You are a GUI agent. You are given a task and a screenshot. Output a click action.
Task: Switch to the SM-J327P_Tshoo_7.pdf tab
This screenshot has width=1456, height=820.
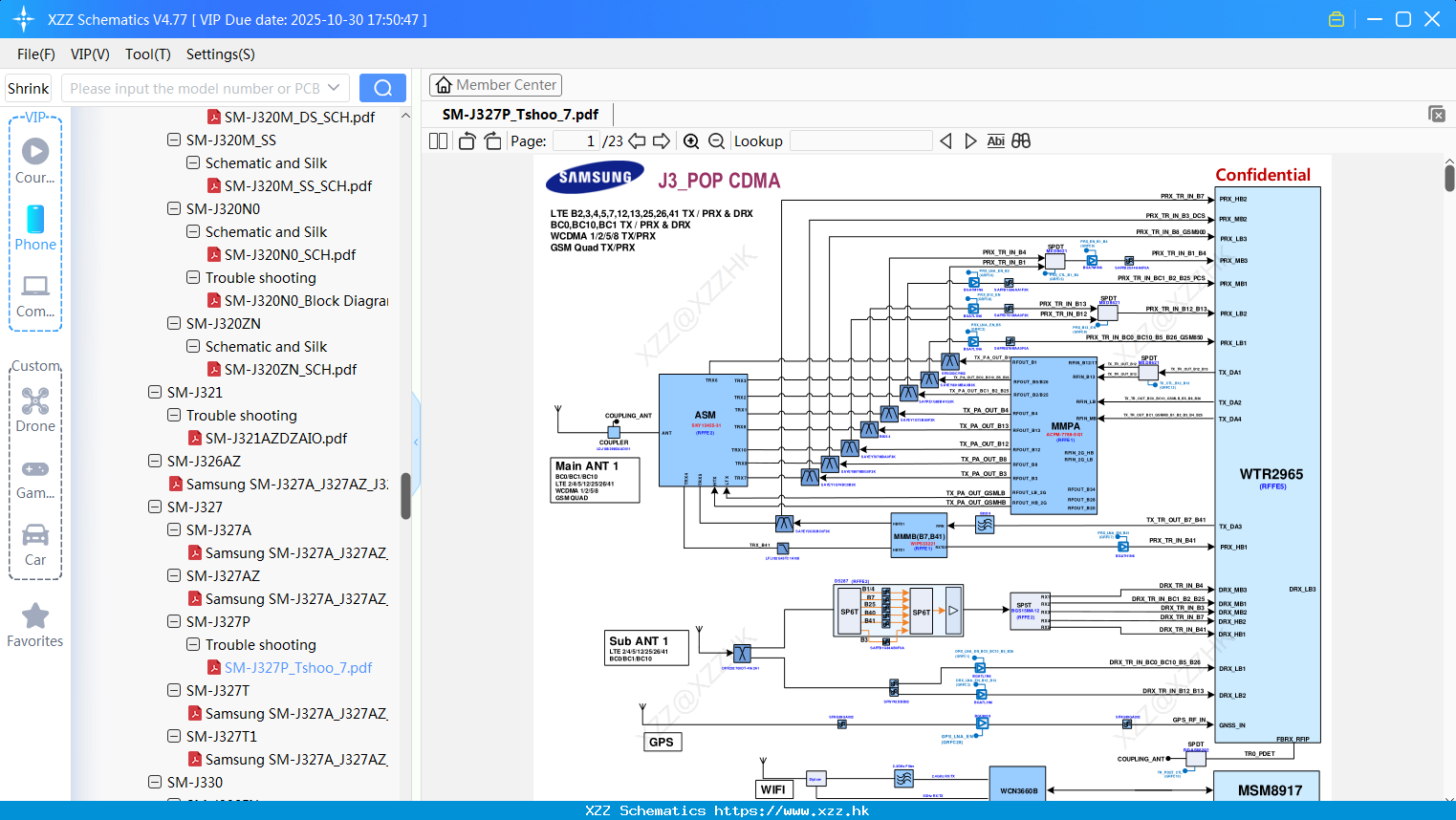tap(521, 114)
